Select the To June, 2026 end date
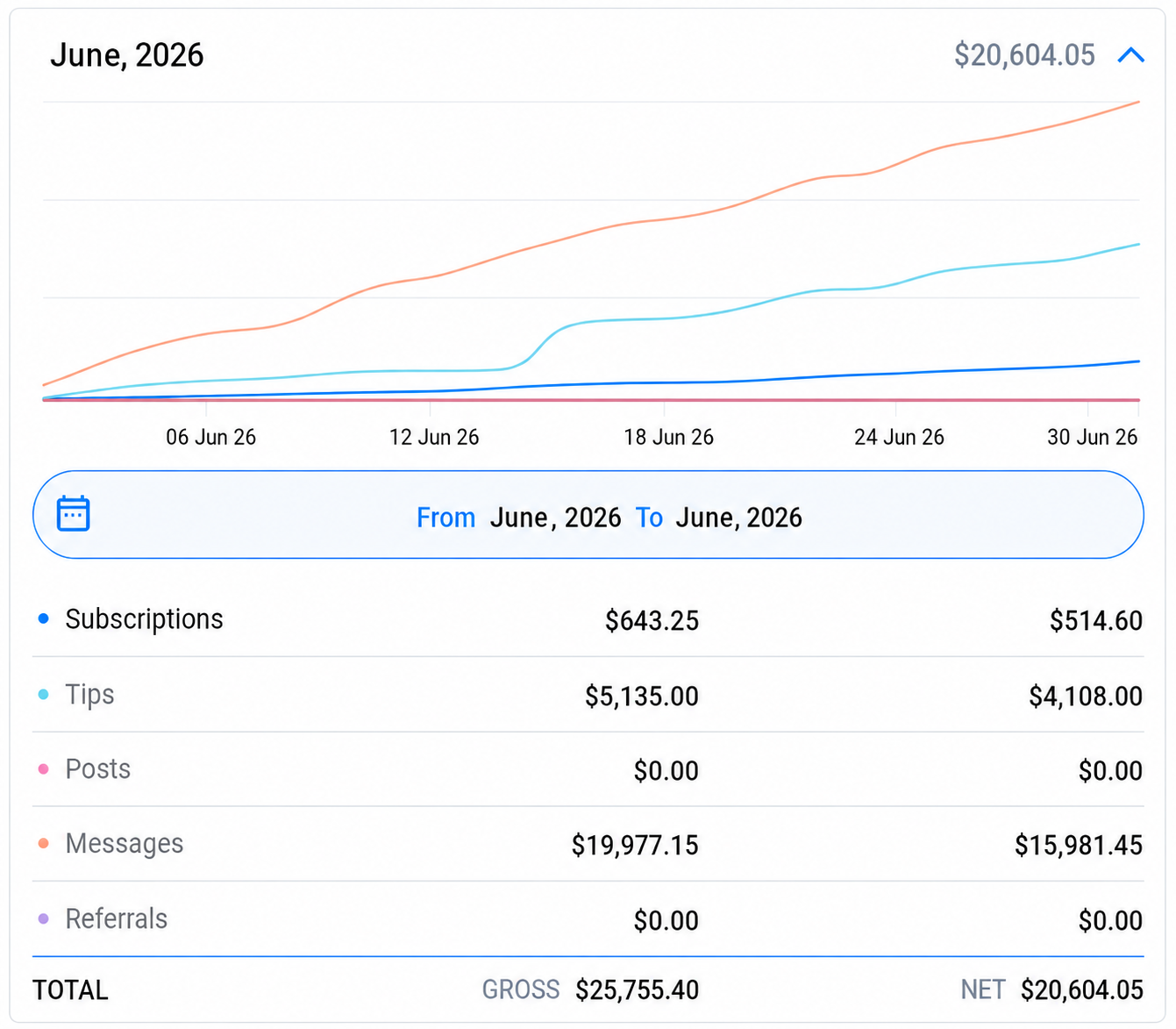The height and width of the screenshot is (1029, 1176). point(719,518)
